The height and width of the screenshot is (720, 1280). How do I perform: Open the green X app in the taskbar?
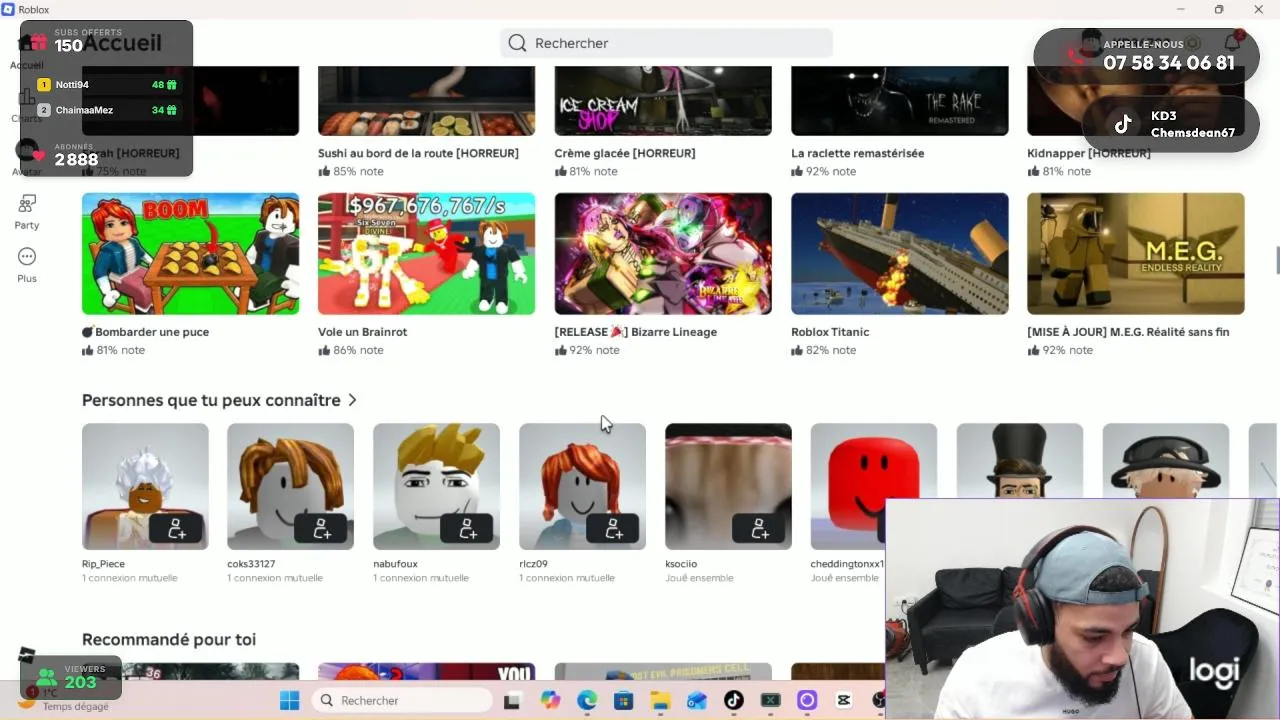pyautogui.click(x=770, y=700)
